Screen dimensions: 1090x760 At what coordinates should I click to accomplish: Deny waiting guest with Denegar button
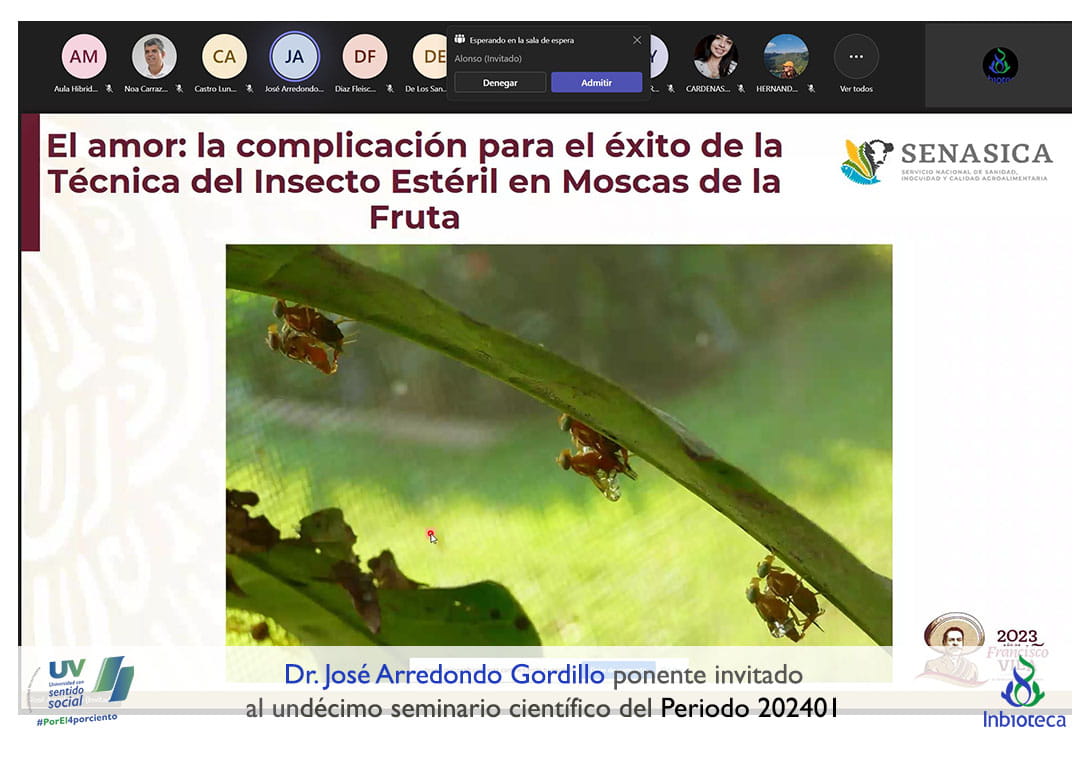tap(500, 83)
